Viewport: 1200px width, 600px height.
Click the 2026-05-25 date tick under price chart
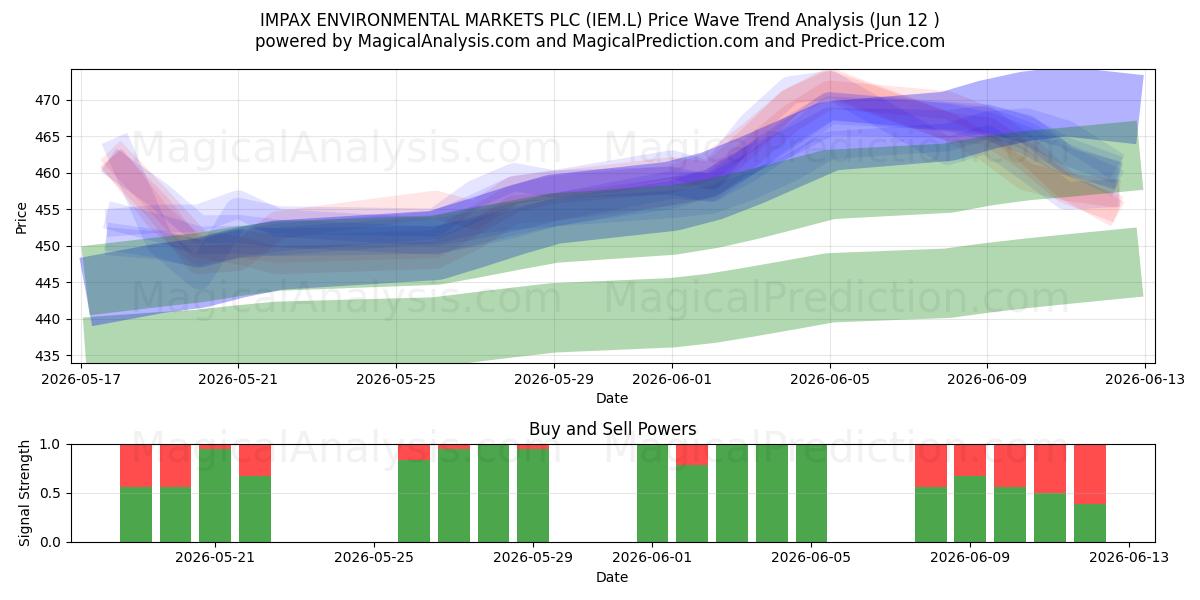click(396, 380)
